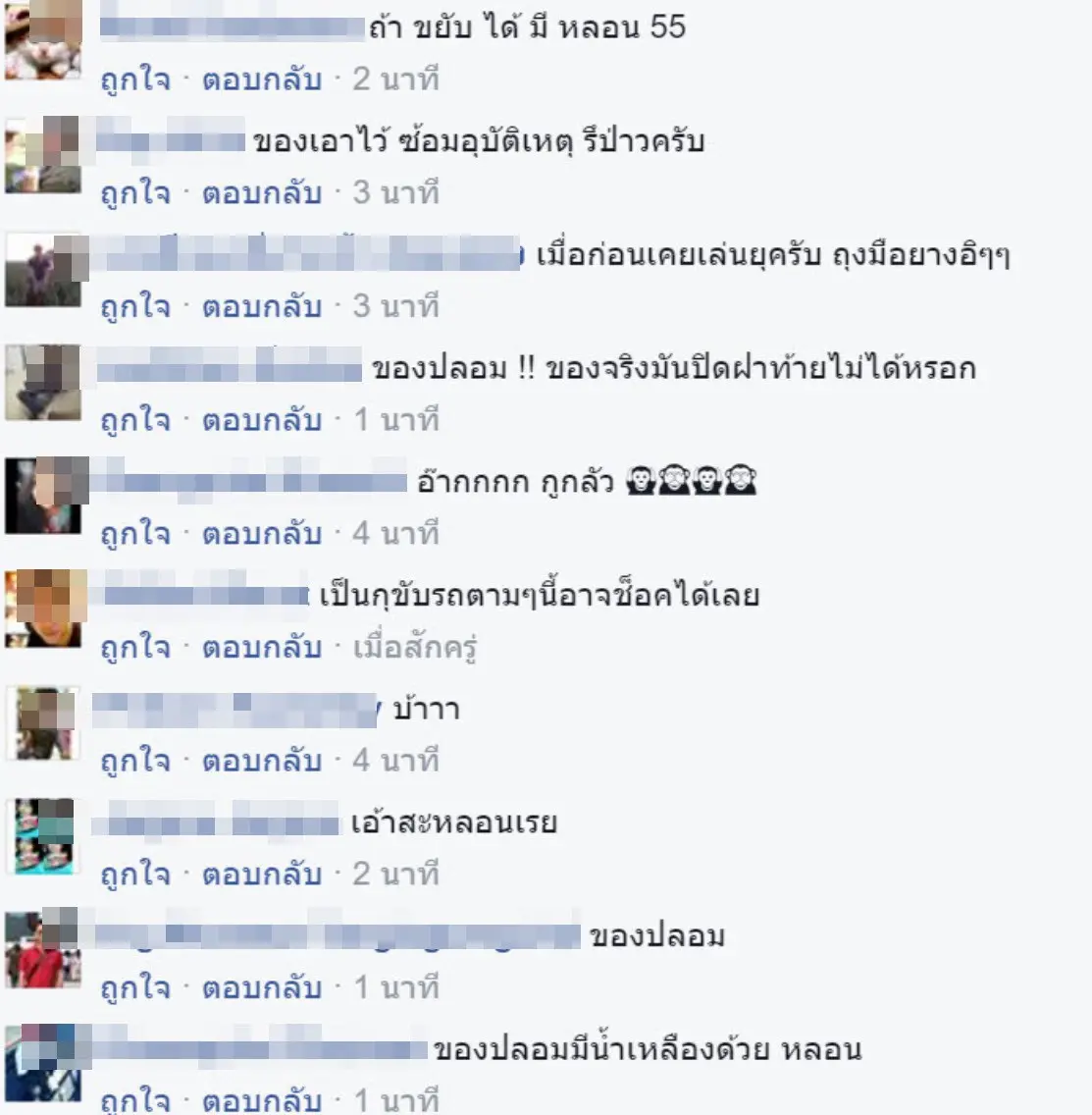Click the monkey emojis in the กูกลัว comment

coord(691,480)
